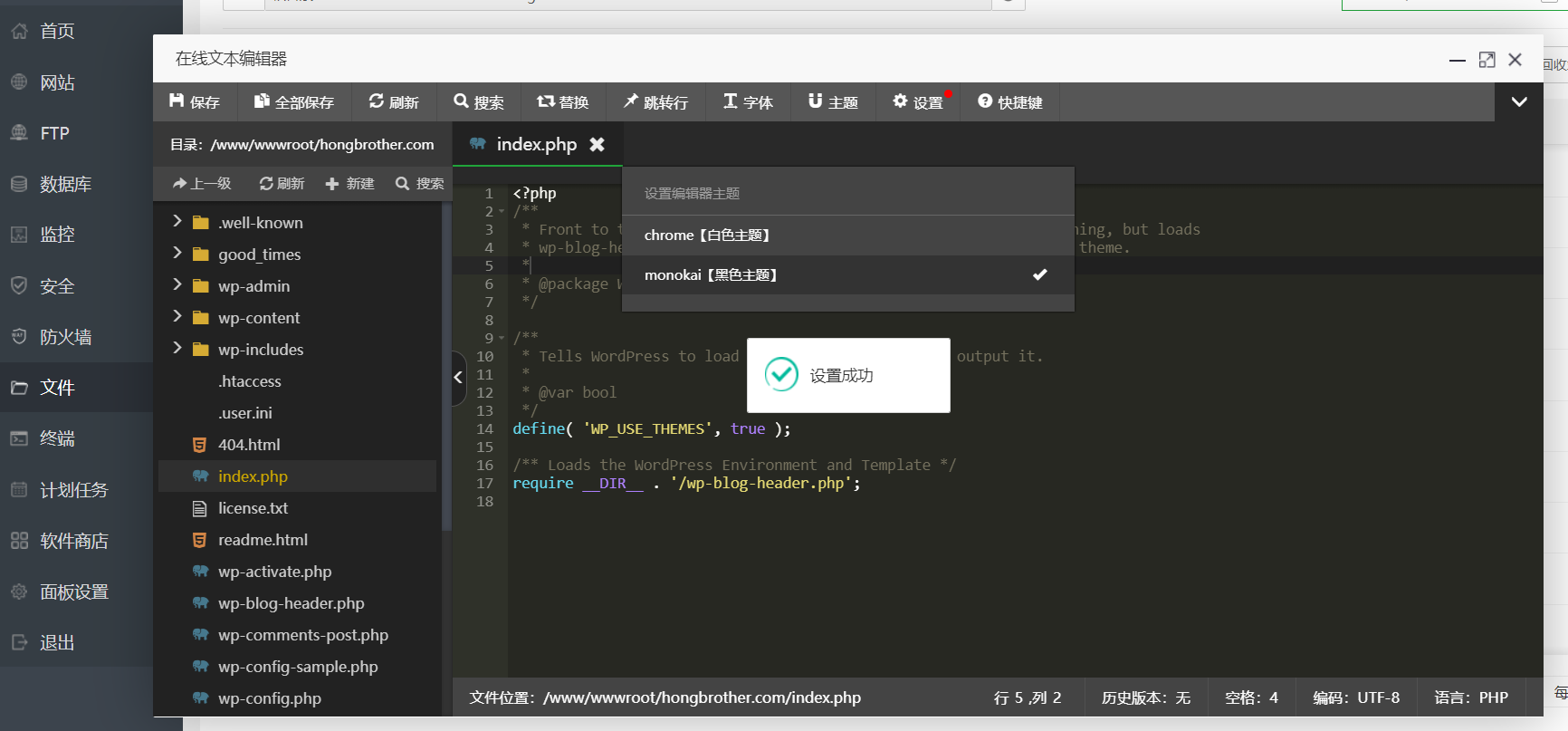This screenshot has width=1568, height=731.
Task: Choose the monokai black theme
Action: pos(848,275)
